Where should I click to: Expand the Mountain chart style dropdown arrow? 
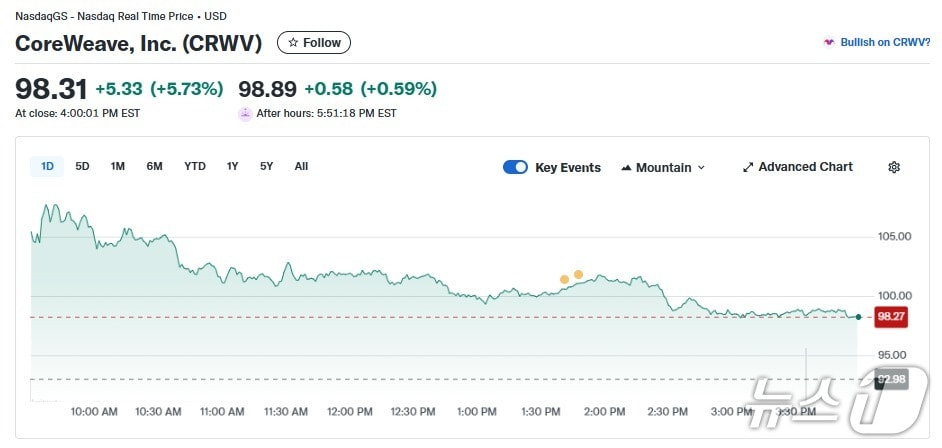coord(701,168)
